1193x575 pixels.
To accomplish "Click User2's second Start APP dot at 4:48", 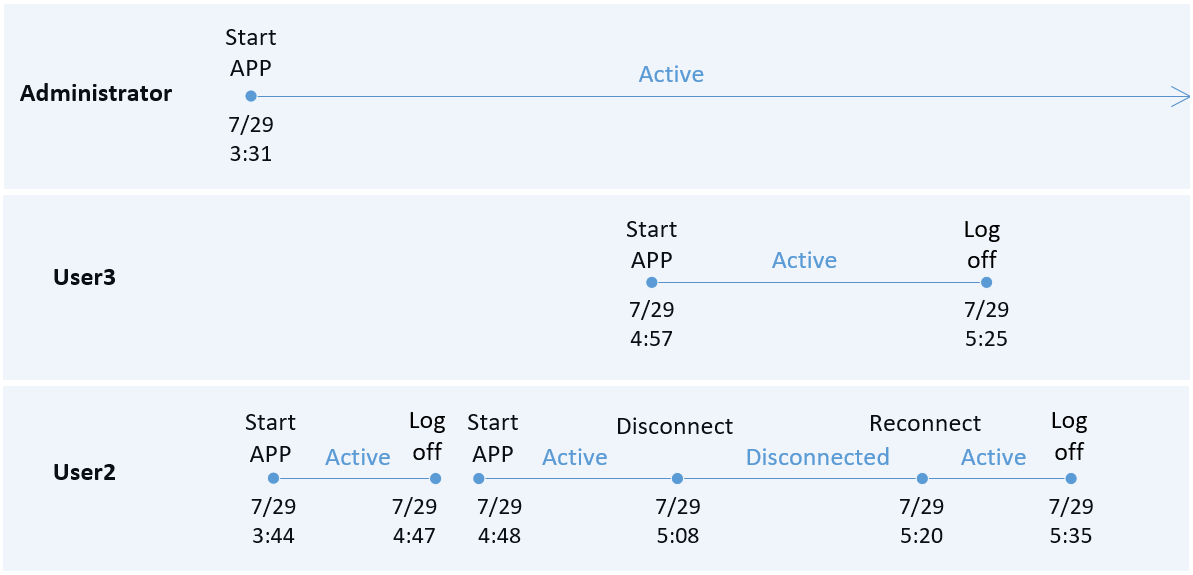I will pyautogui.click(x=473, y=478).
